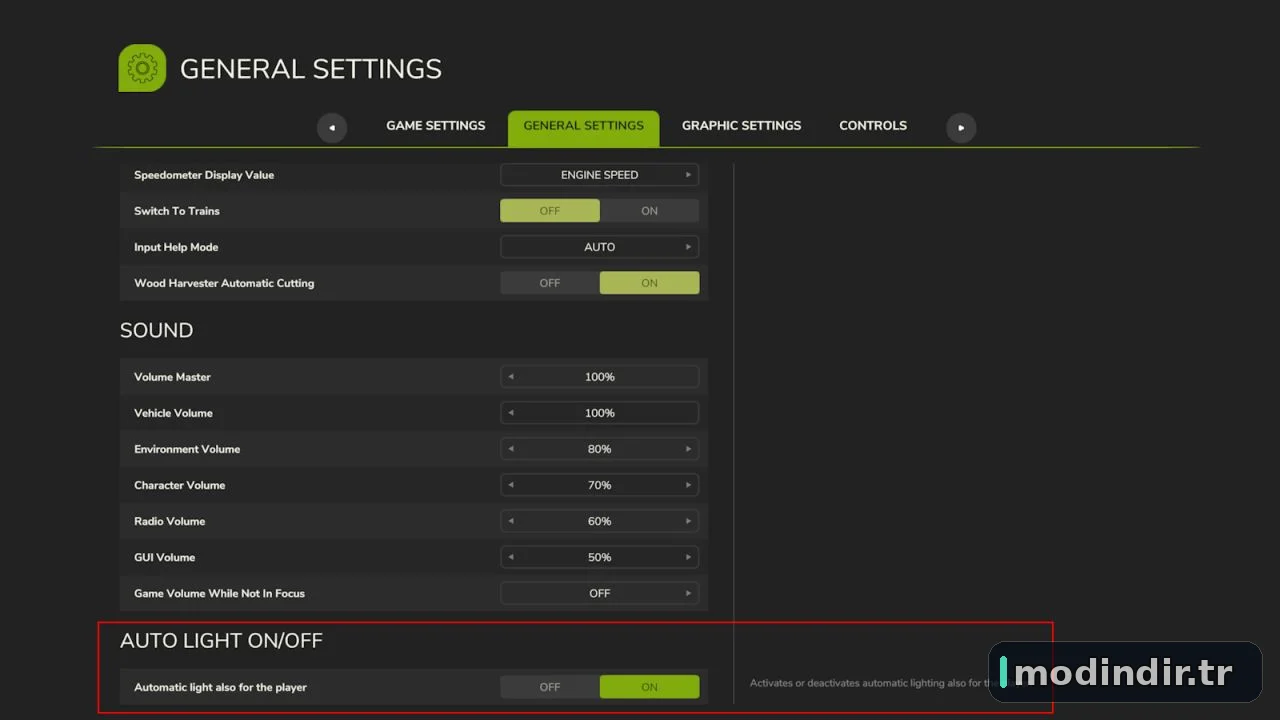
Task: Lower Character Volume with left arrow
Action: point(511,485)
